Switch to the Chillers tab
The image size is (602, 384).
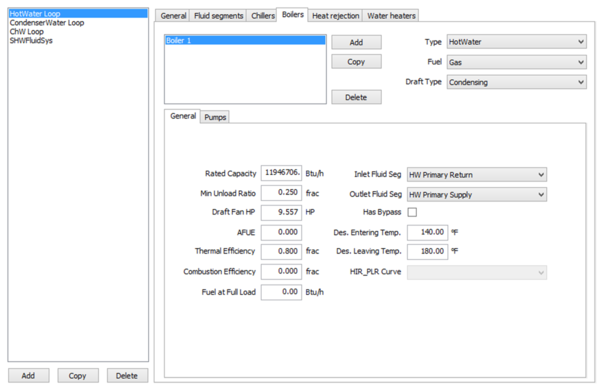(x=263, y=16)
